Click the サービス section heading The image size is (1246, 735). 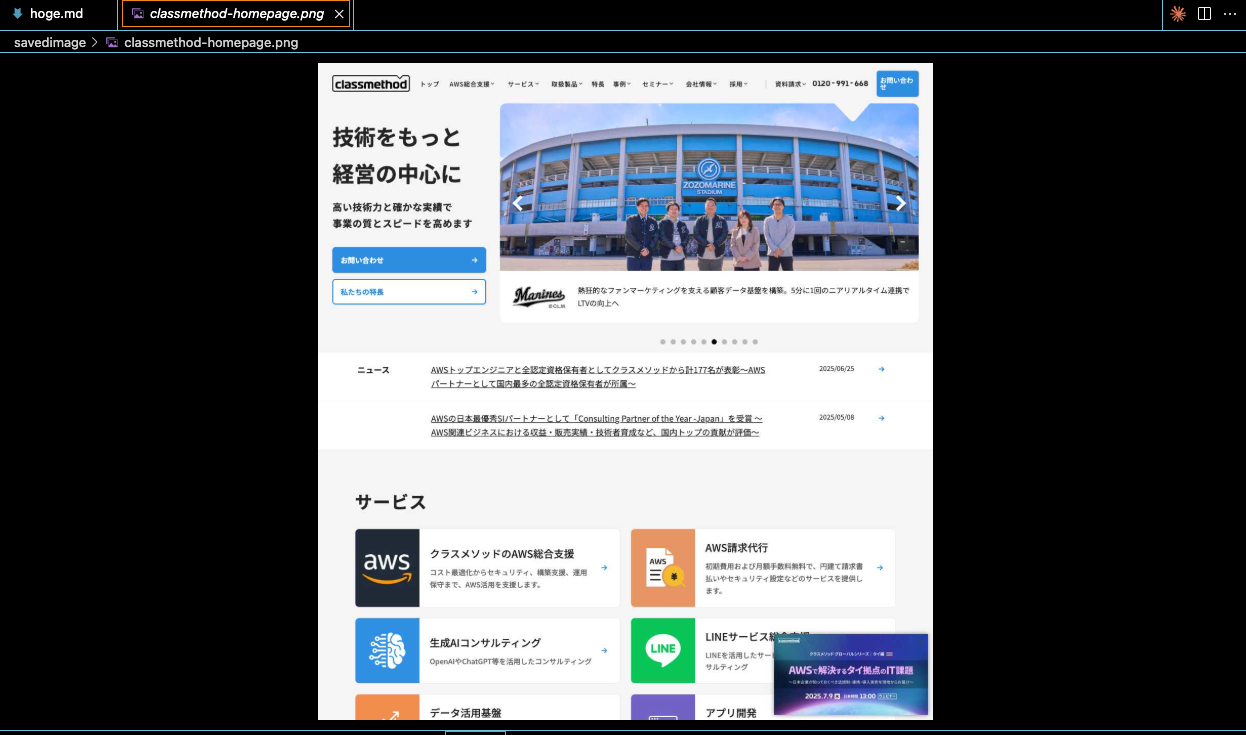click(390, 502)
